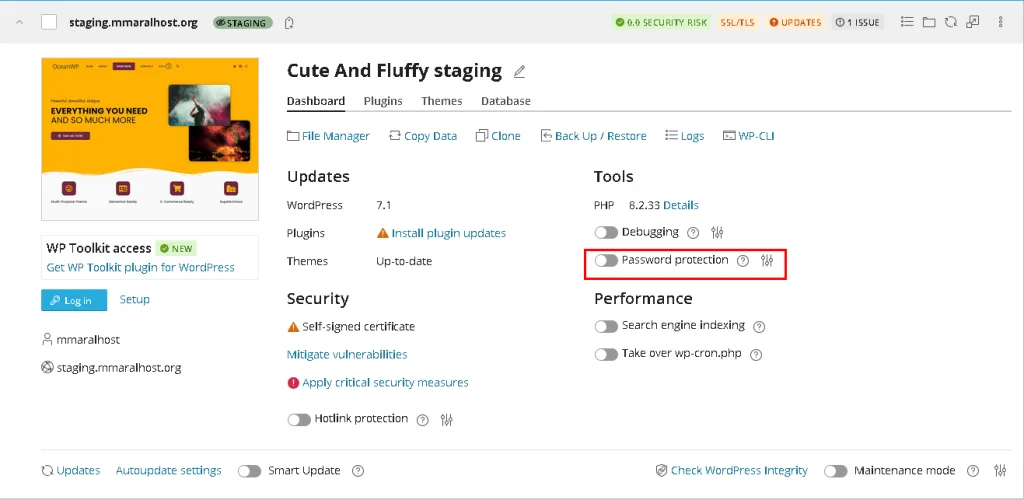Click help icon beside Hotlink protection
The height and width of the screenshot is (500, 1024).
coord(423,420)
